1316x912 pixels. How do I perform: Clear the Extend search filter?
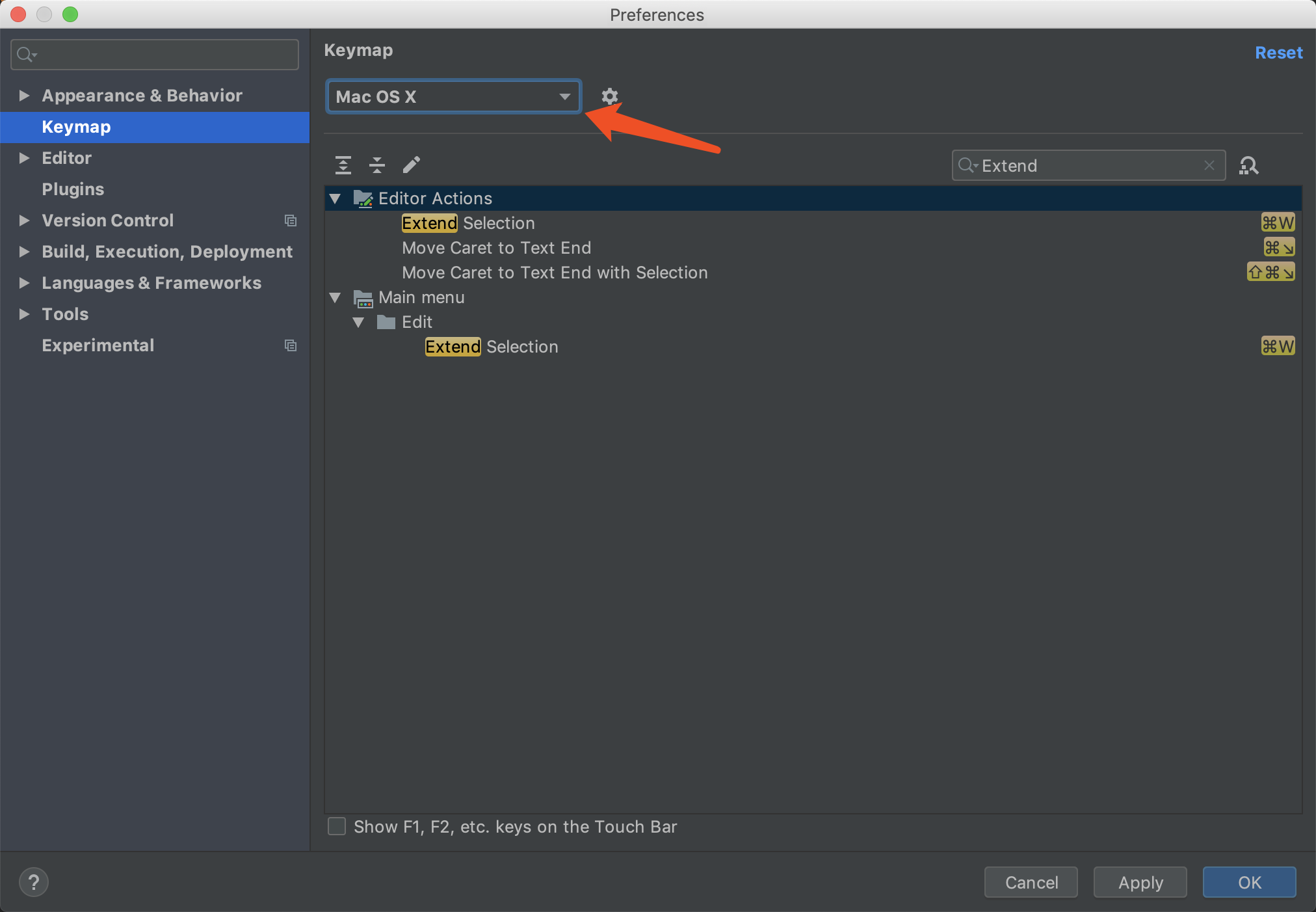1209,166
